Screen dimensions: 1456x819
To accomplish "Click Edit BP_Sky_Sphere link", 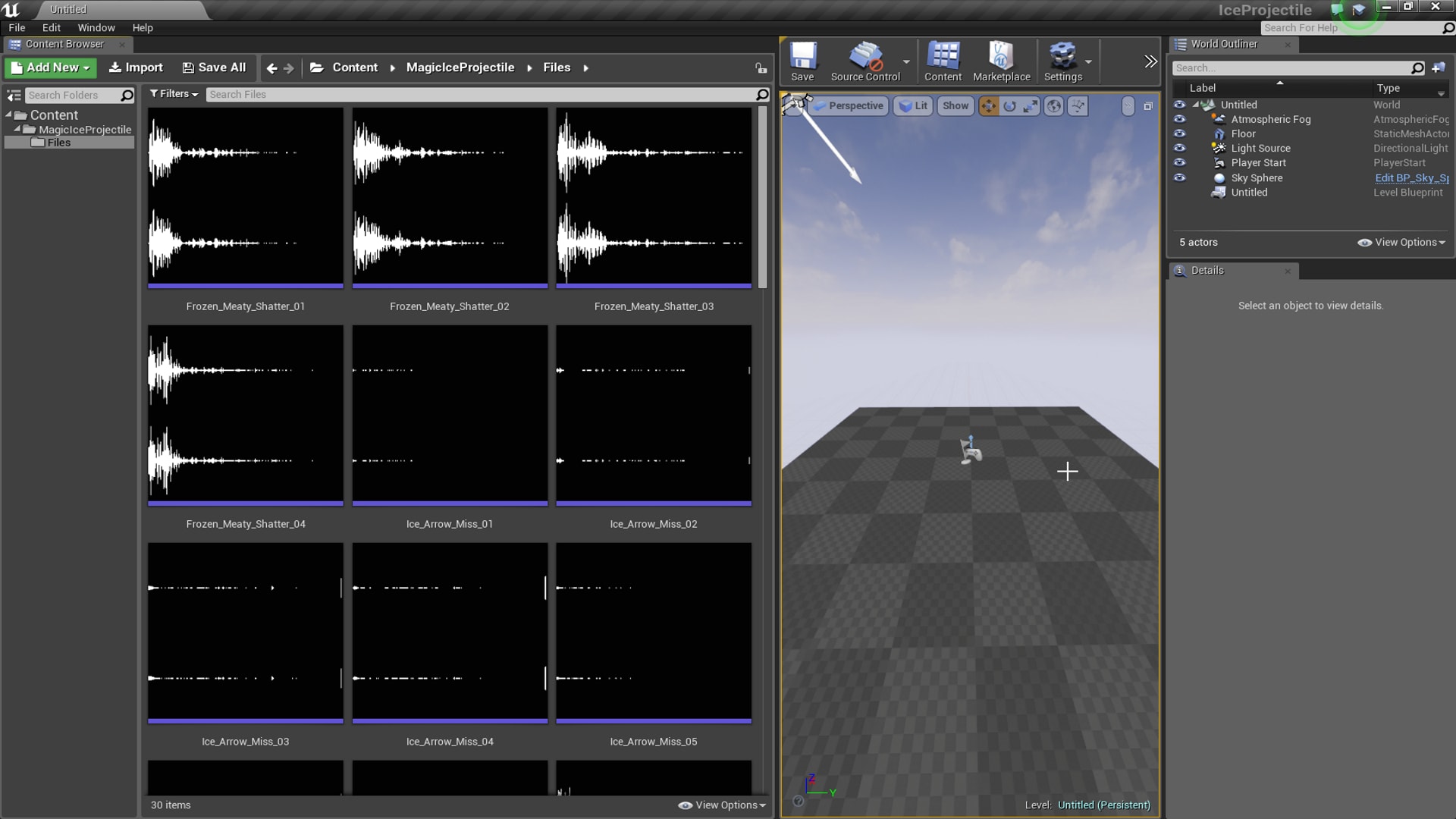I will [1411, 178].
